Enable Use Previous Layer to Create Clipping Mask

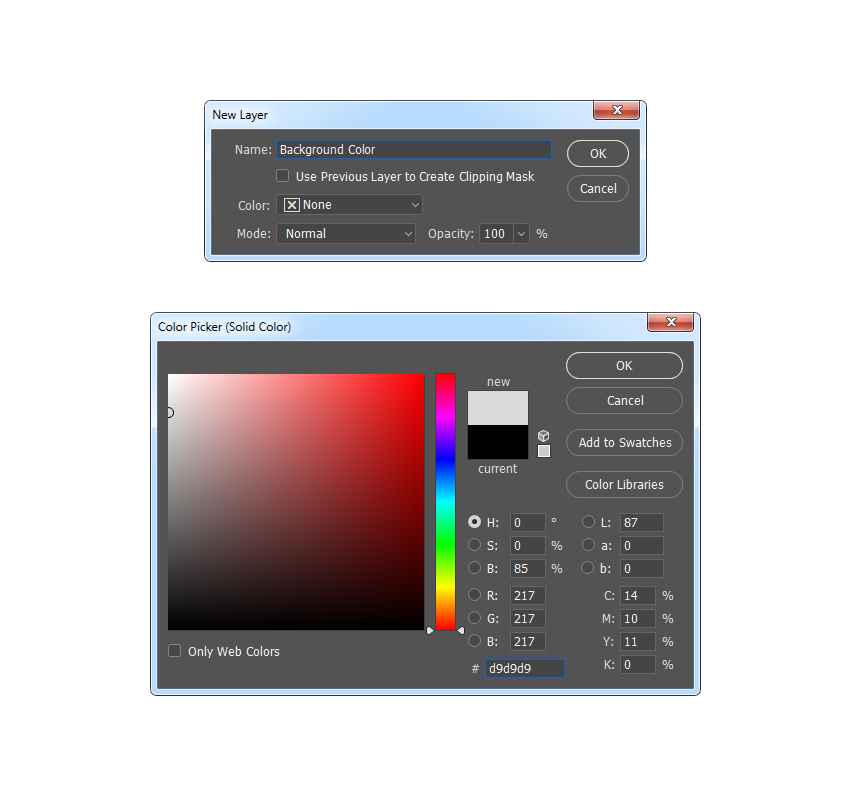point(283,176)
